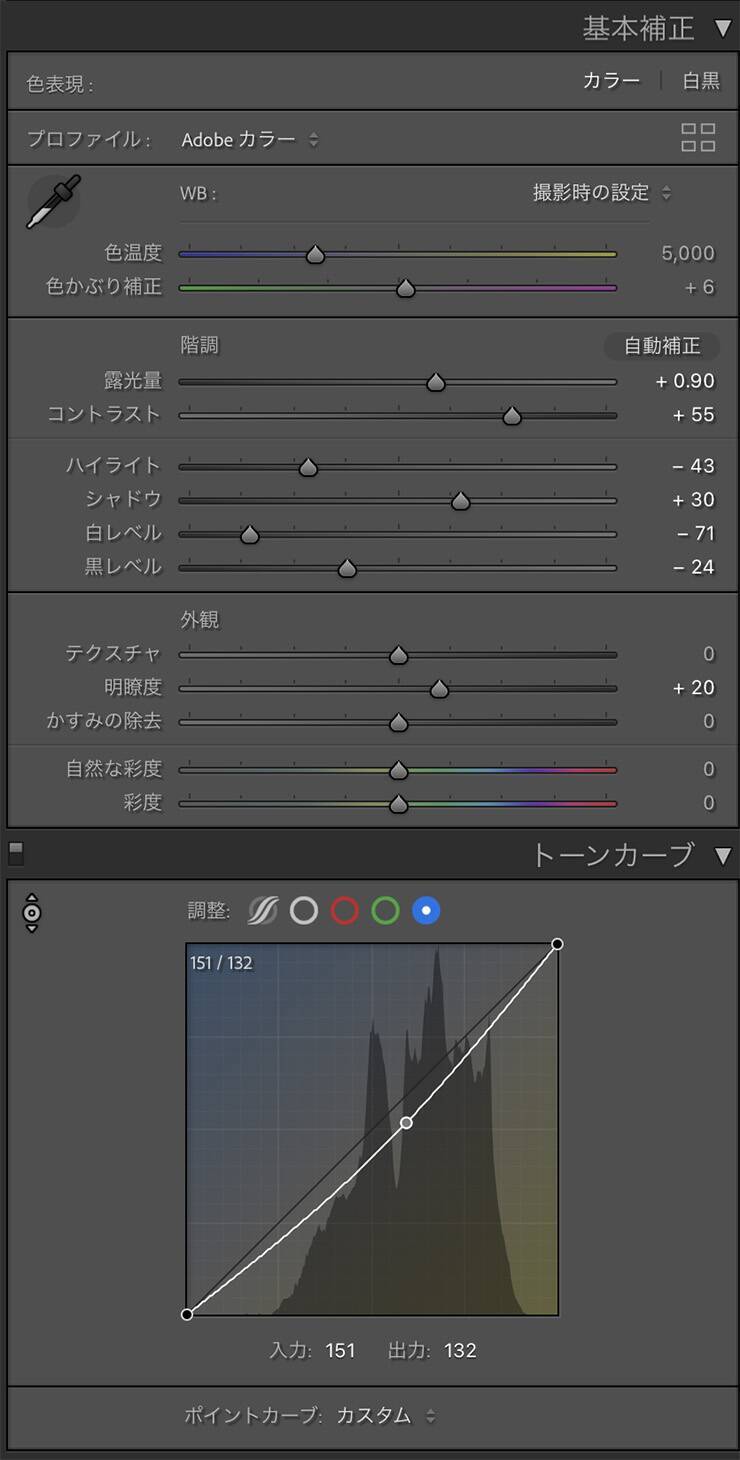This screenshot has width=740, height=1460.
Task: Click the テクスチャ slider handle
Action: pyautogui.click(x=398, y=656)
